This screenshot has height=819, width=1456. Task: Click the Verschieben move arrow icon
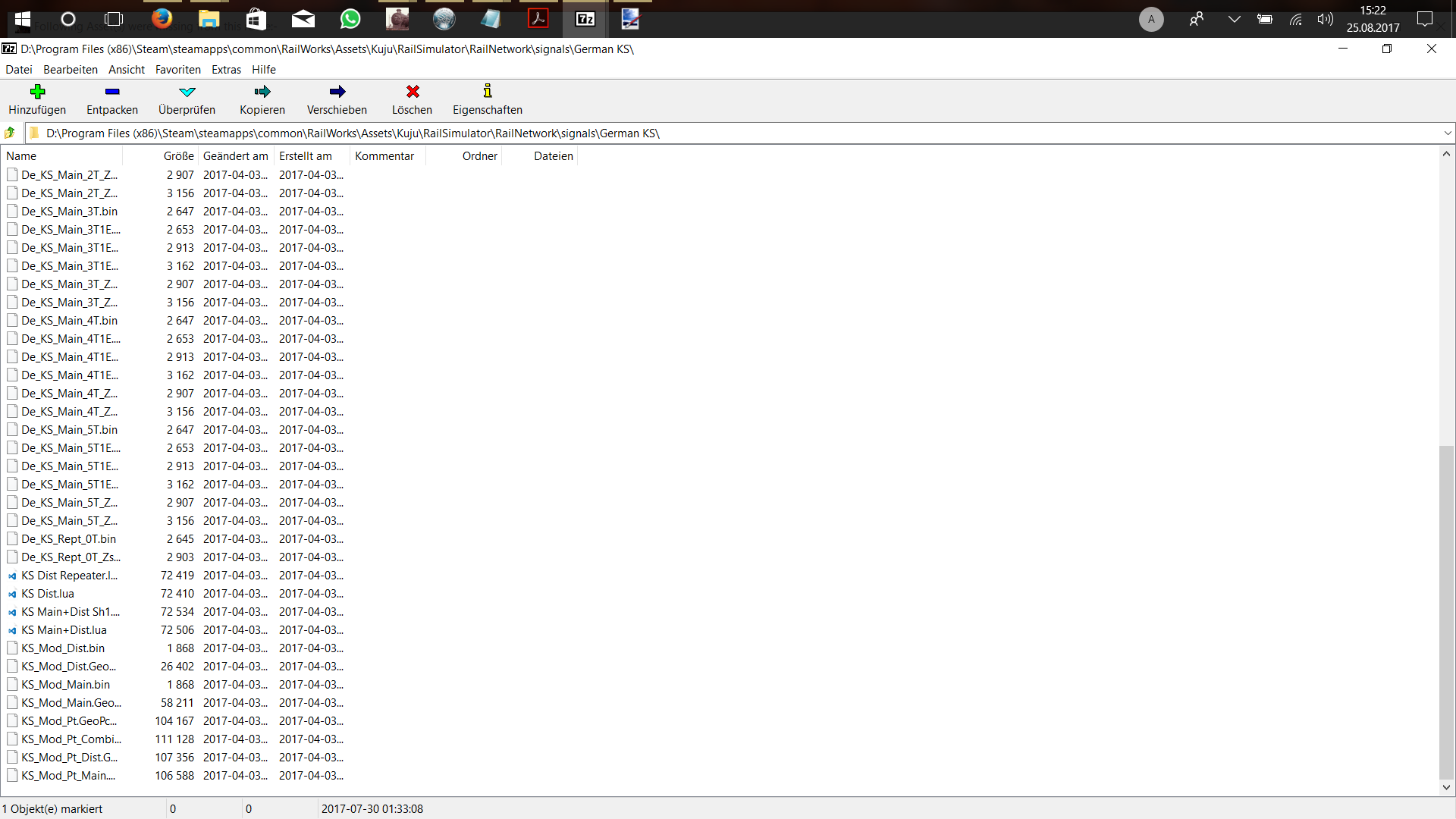tap(337, 92)
